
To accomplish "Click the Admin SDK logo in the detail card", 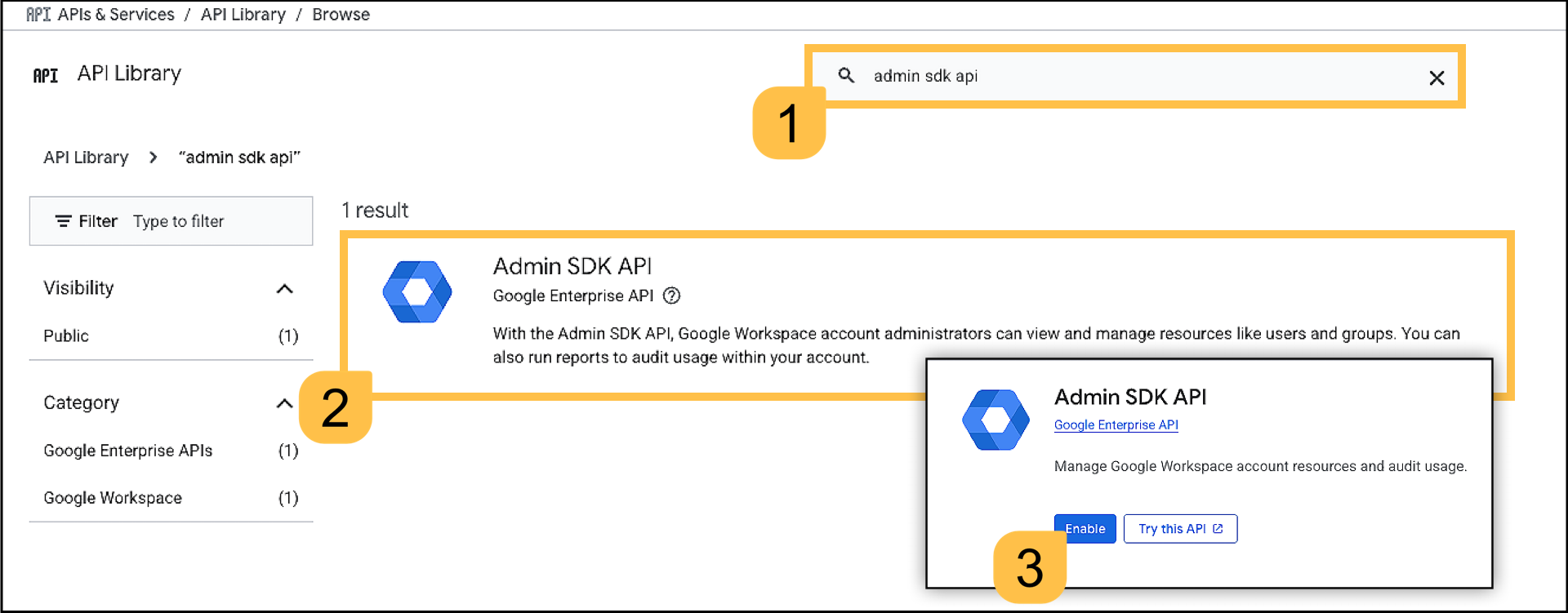I will [x=996, y=420].
